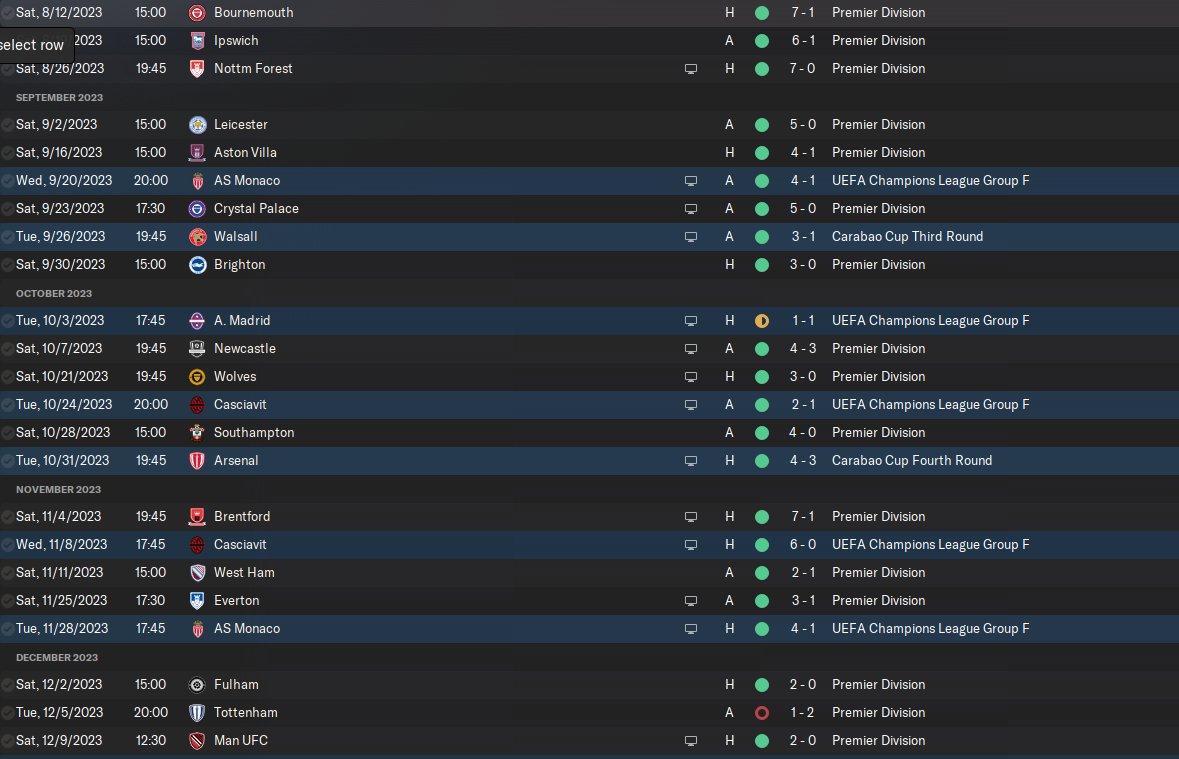
Task: Click TV icon on the Man UFC row
Action: coord(690,741)
